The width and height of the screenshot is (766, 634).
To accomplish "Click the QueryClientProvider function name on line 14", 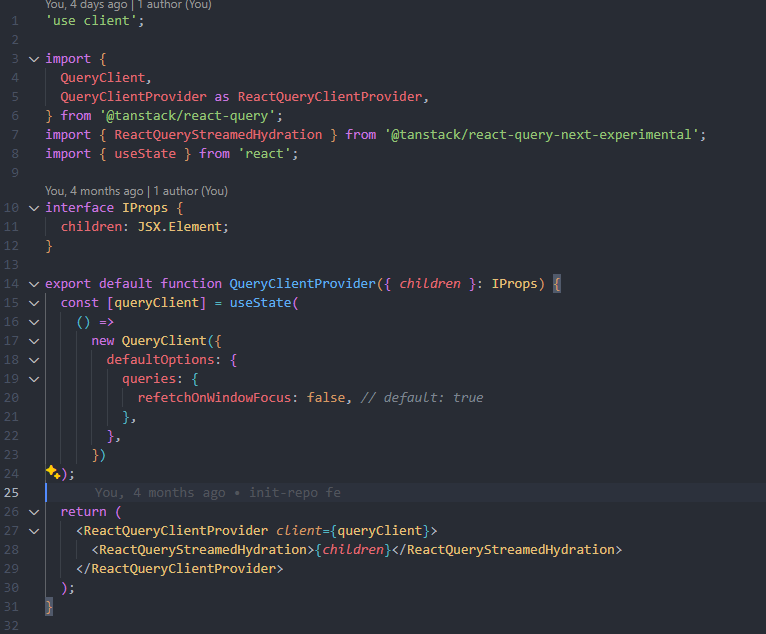I will click(302, 284).
